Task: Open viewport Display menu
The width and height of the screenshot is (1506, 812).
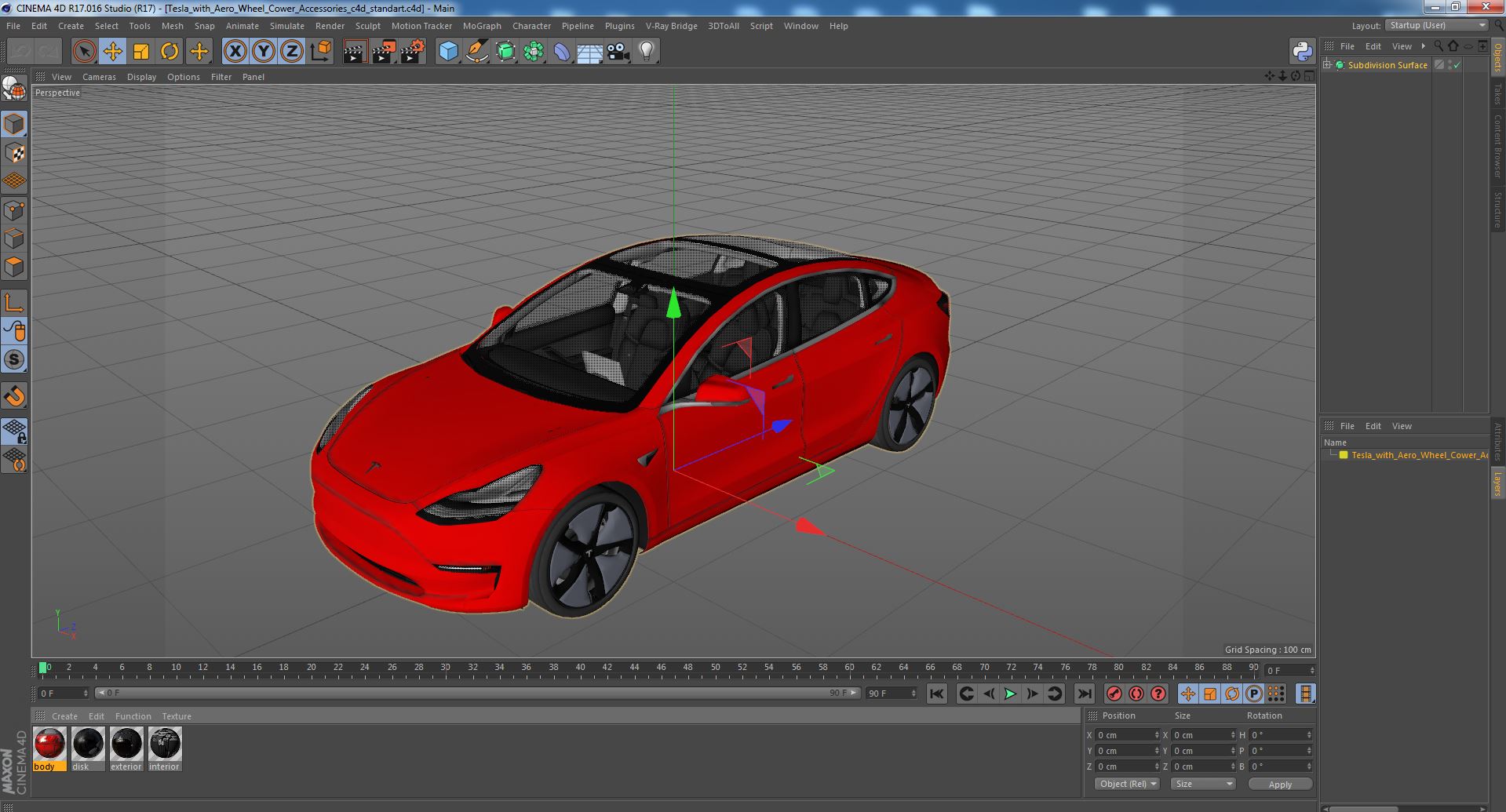Action: click(141, 77)
